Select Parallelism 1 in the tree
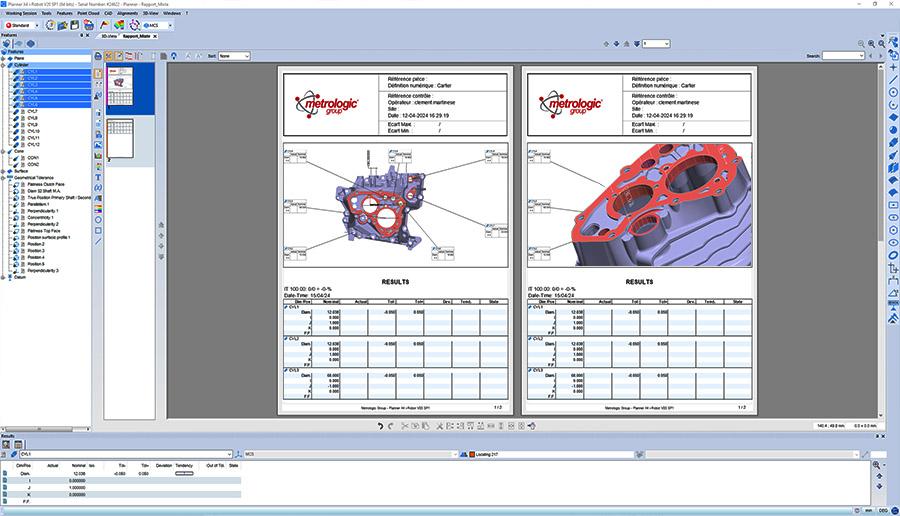 click(38, 204)
